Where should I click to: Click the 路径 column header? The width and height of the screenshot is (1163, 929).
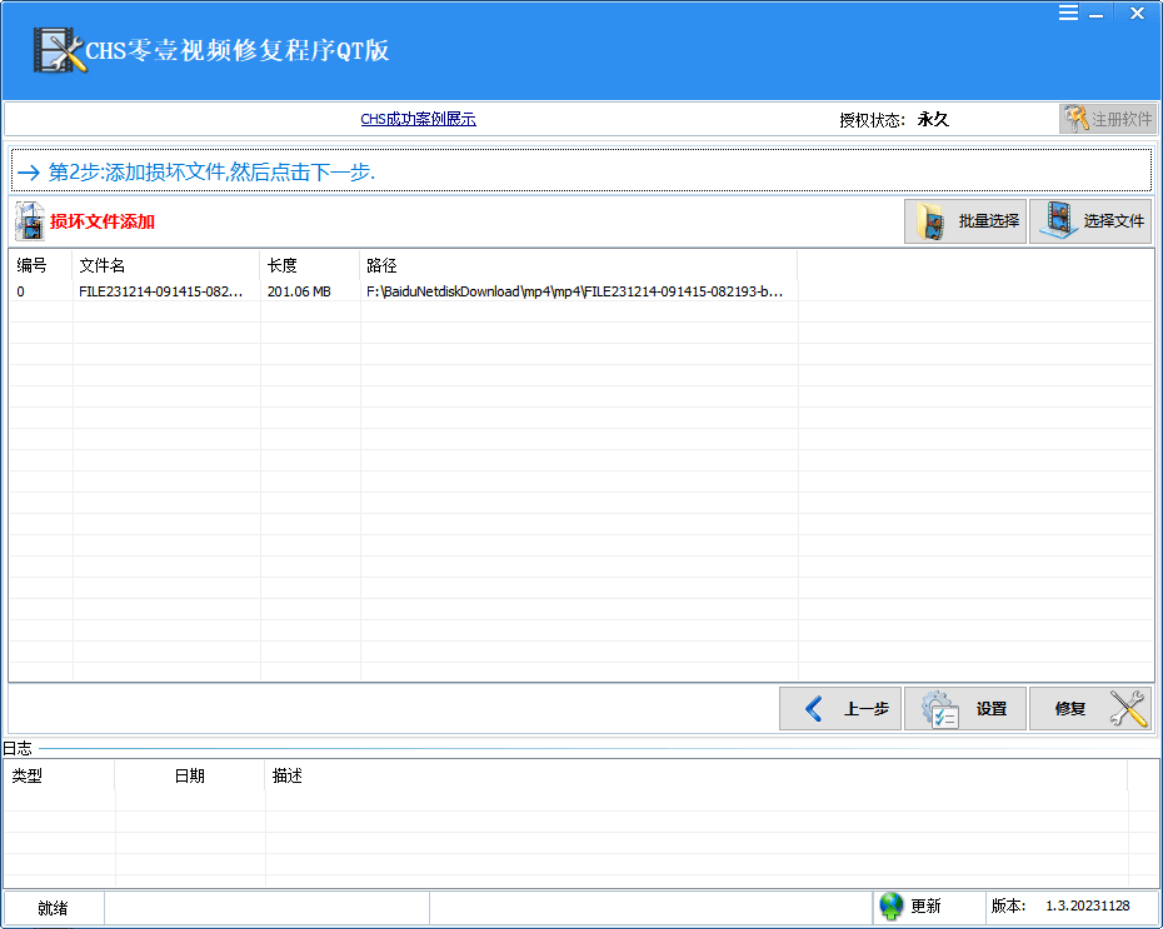[579, 265]
